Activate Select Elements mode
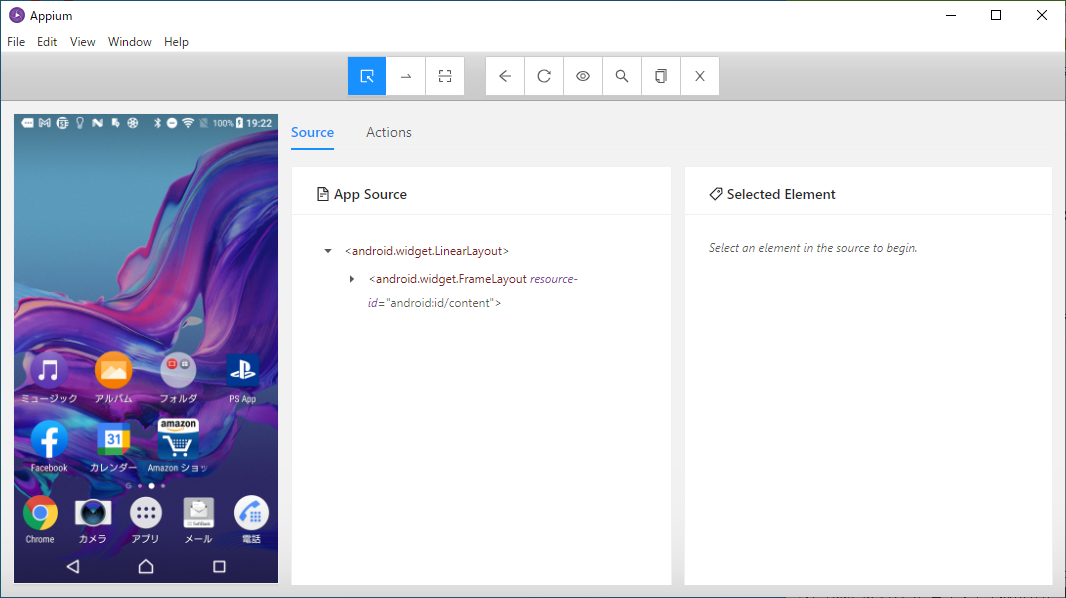Viewport: 1066px width, 598px height. click(367, 76)
